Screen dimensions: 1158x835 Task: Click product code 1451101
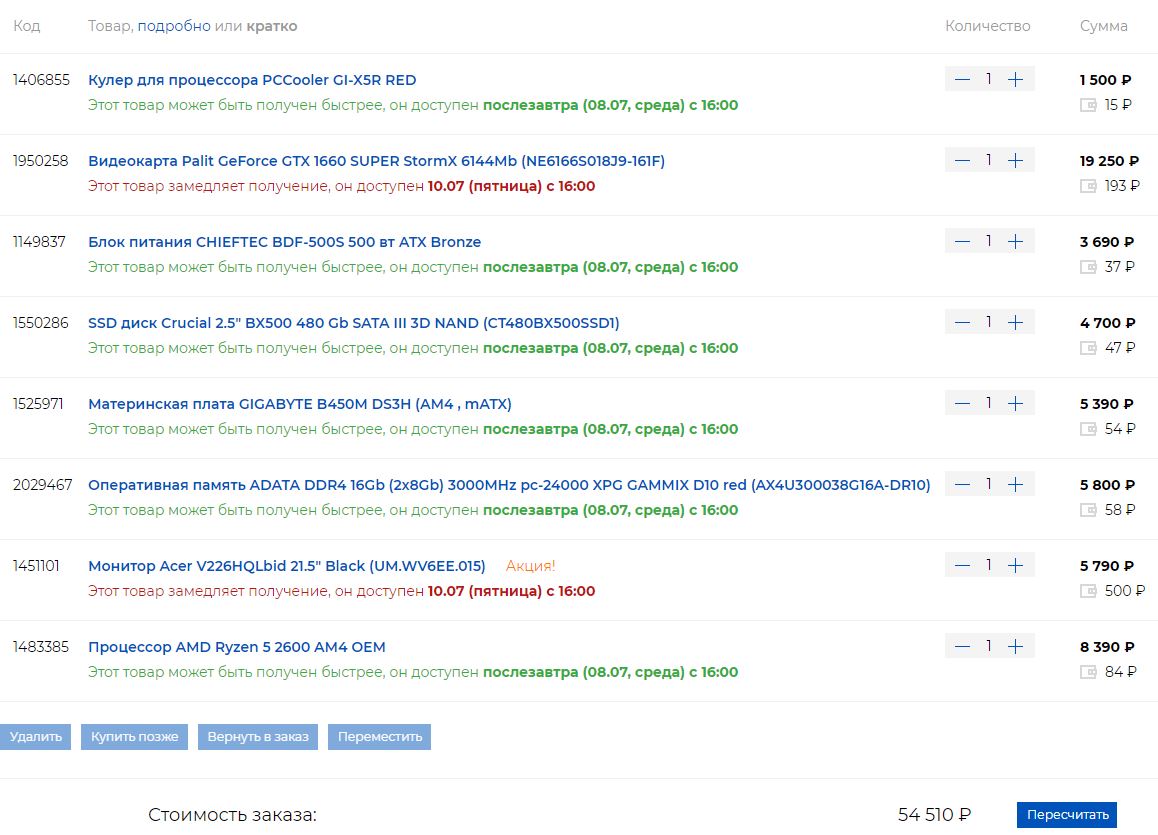coord(36,566)
